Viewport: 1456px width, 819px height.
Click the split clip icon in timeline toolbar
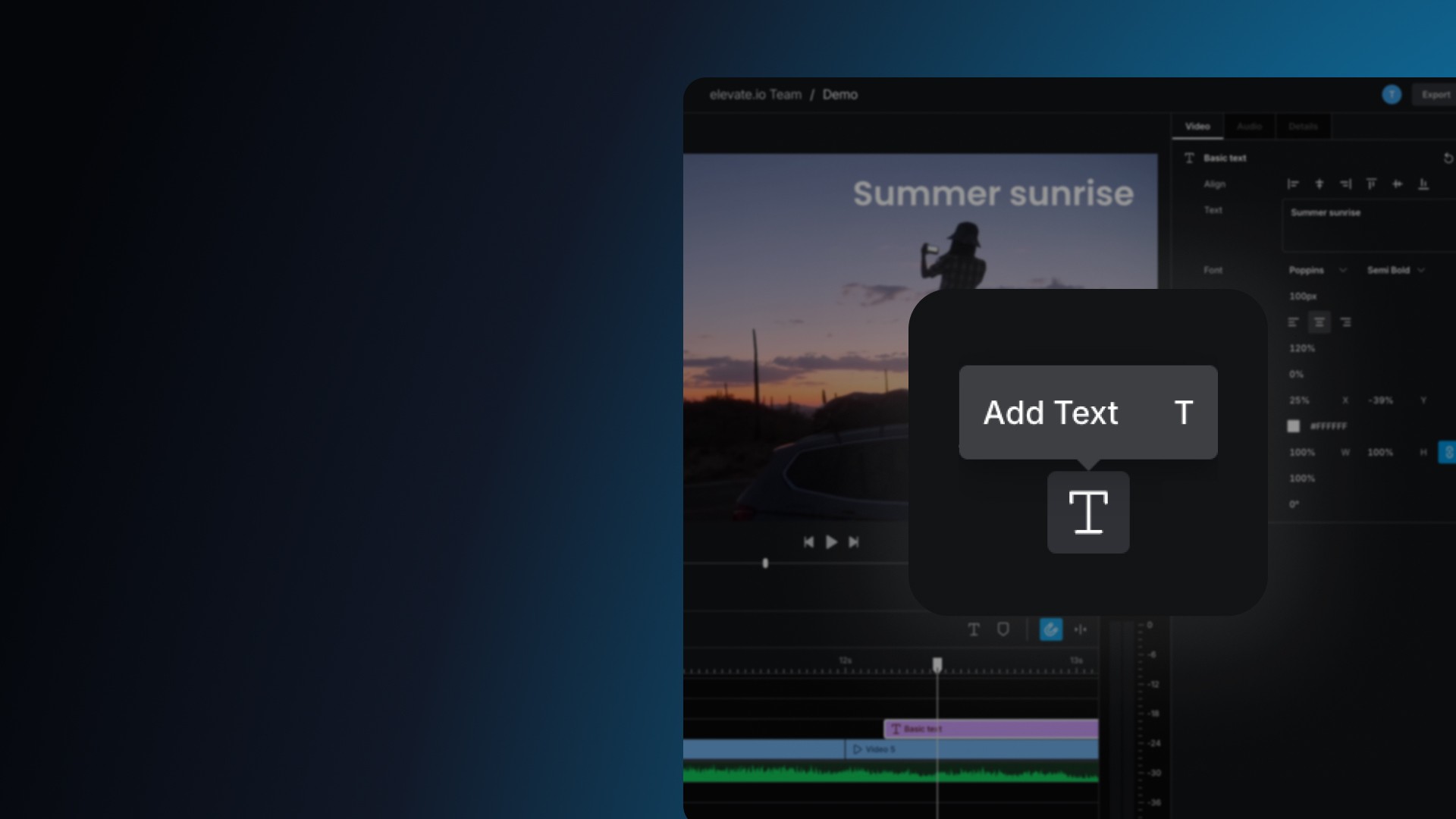click(x=1081, y=629)
